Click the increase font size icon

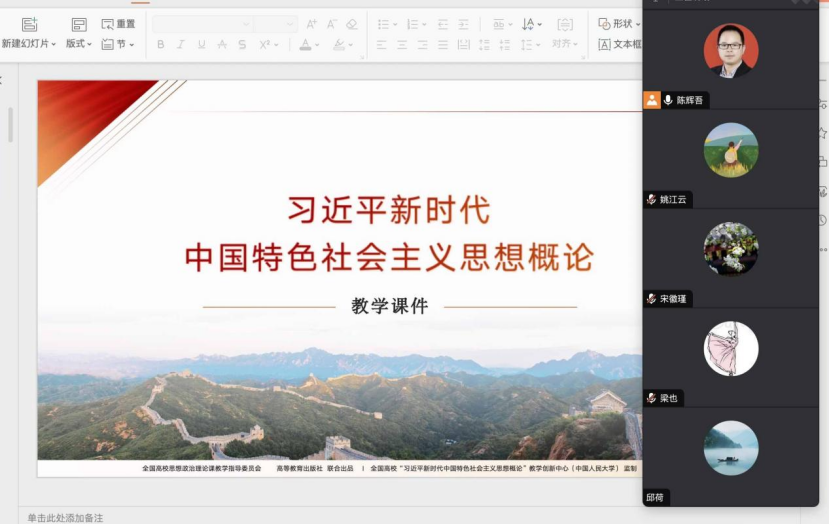(x=311, y=24)
